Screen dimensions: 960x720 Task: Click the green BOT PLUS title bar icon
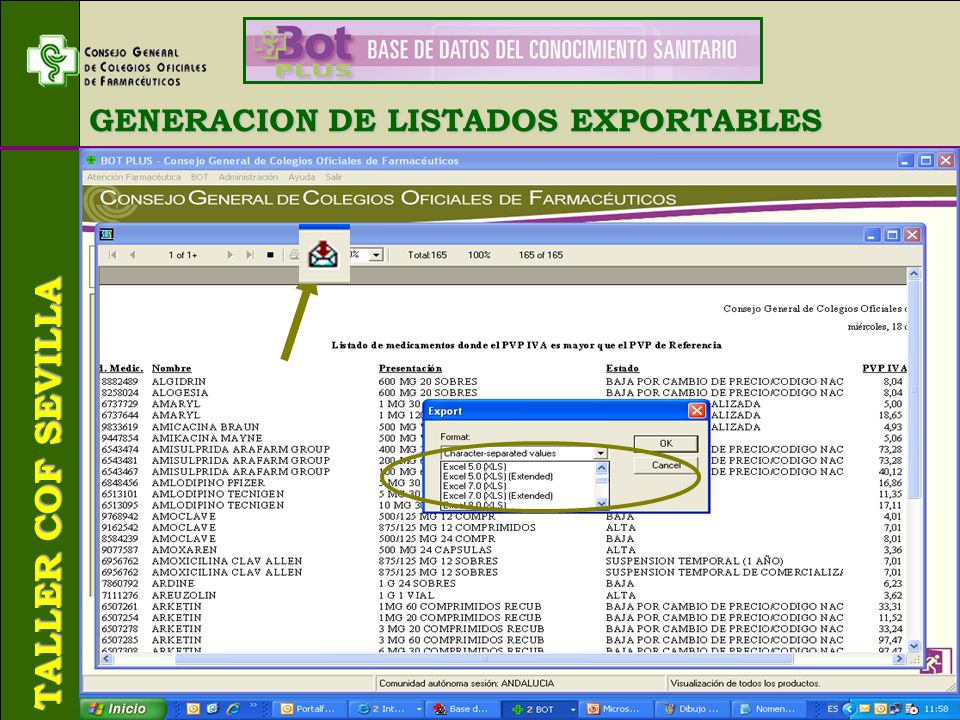pyautogui.click(x=91, y=160)
